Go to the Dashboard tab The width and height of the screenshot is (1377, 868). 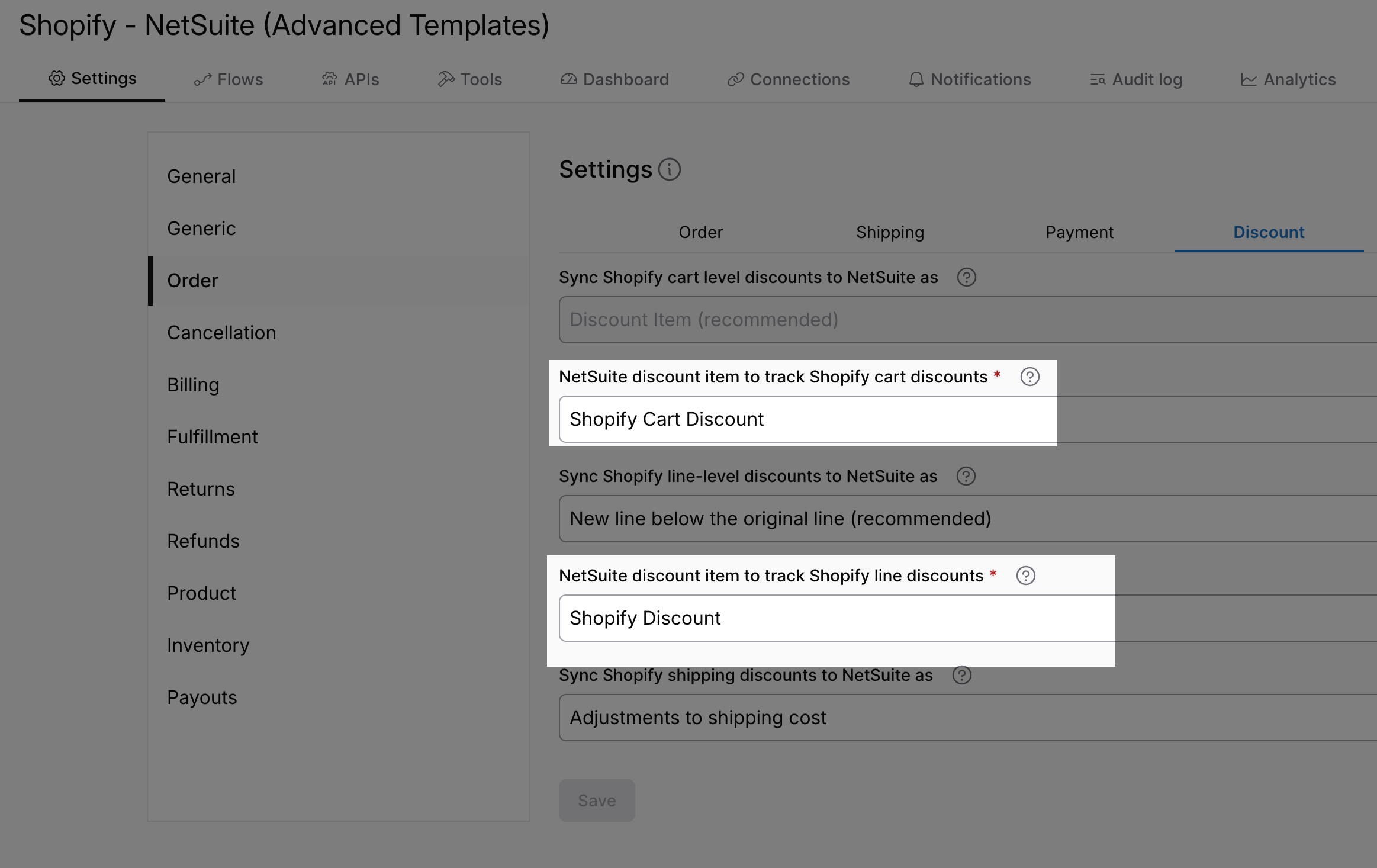click(614, 79)
